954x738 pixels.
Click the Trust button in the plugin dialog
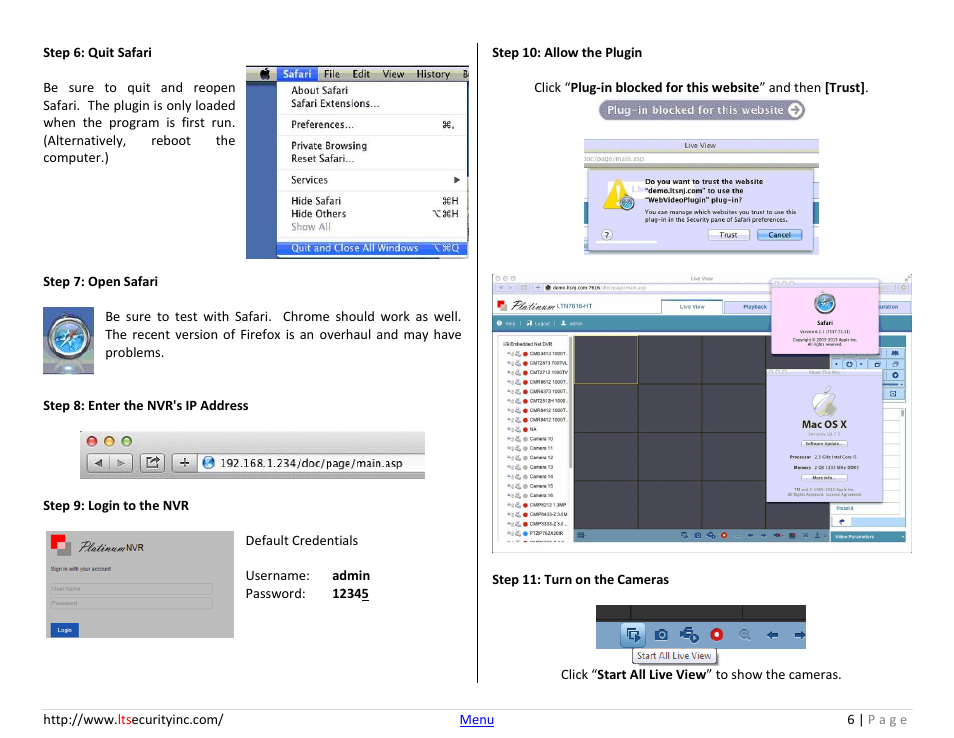click(728, 235)
